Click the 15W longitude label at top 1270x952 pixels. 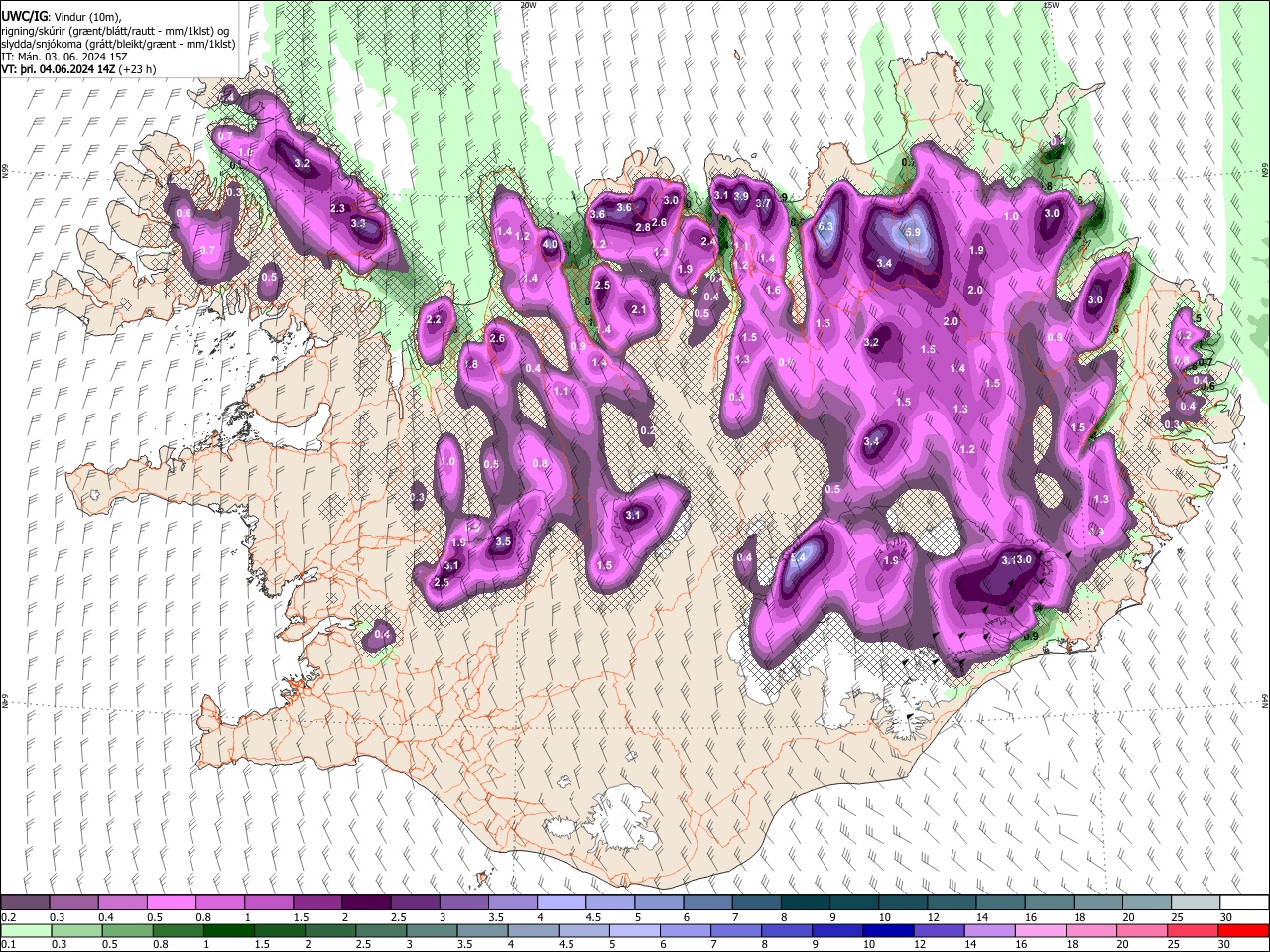(1050, 5)
